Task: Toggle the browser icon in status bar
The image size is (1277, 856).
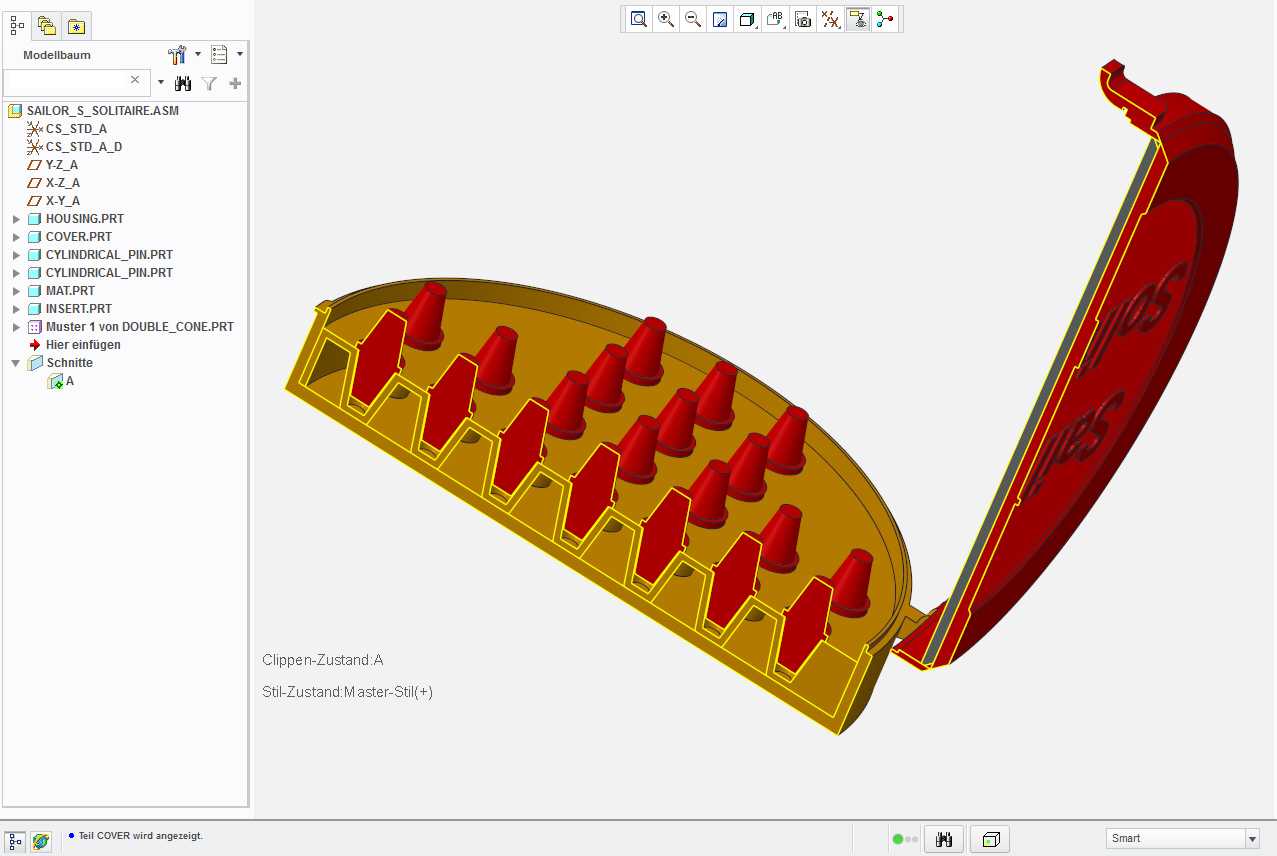Action: click(x=40, y=841)
